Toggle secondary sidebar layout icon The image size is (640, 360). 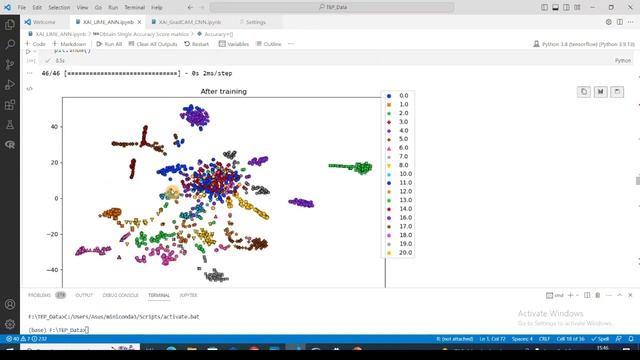(x=567, y=7)
